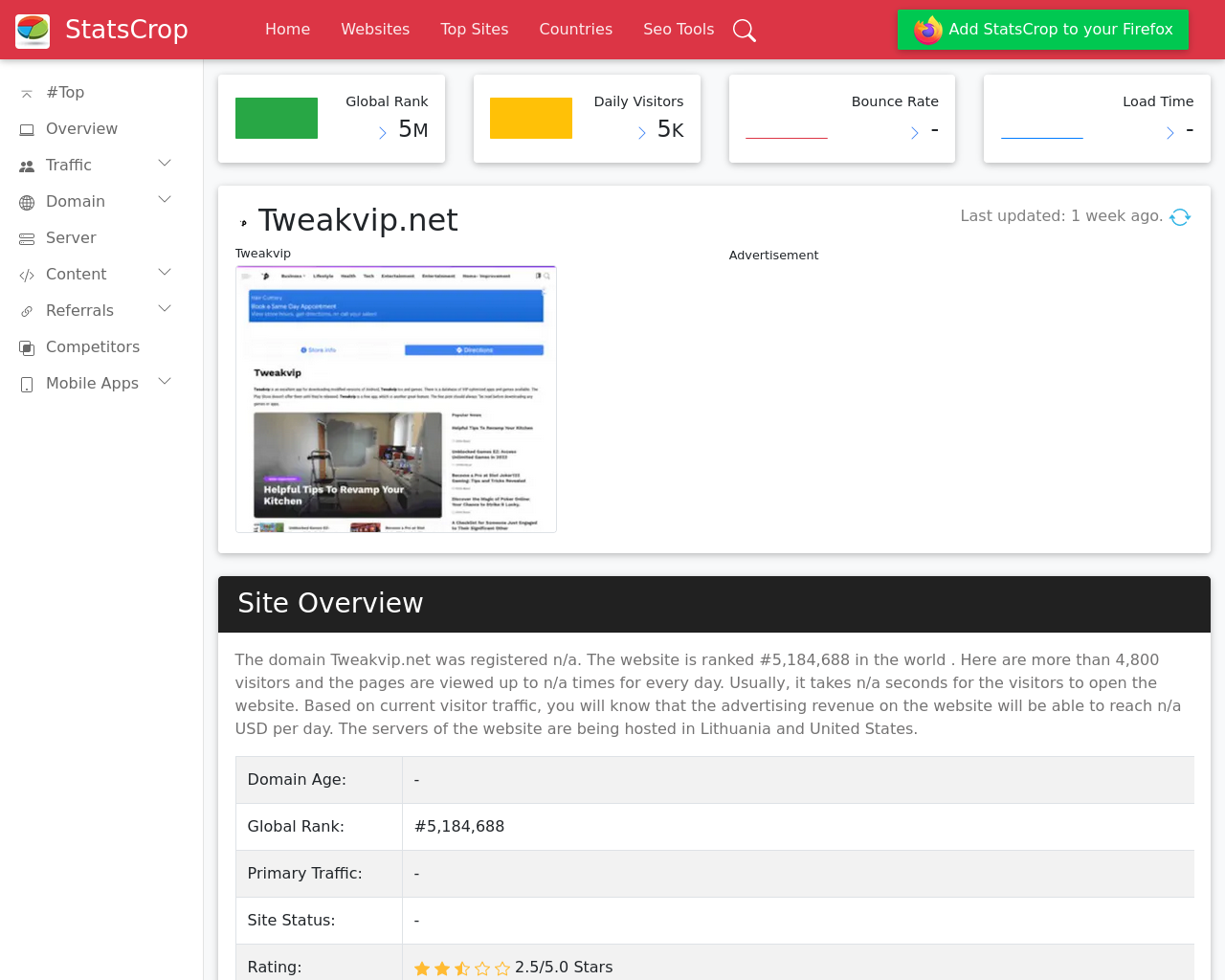Click the 2.5/5.0 Stars rating text
This screenshot has width=1225, height=980.
click(x=564, y=968)
